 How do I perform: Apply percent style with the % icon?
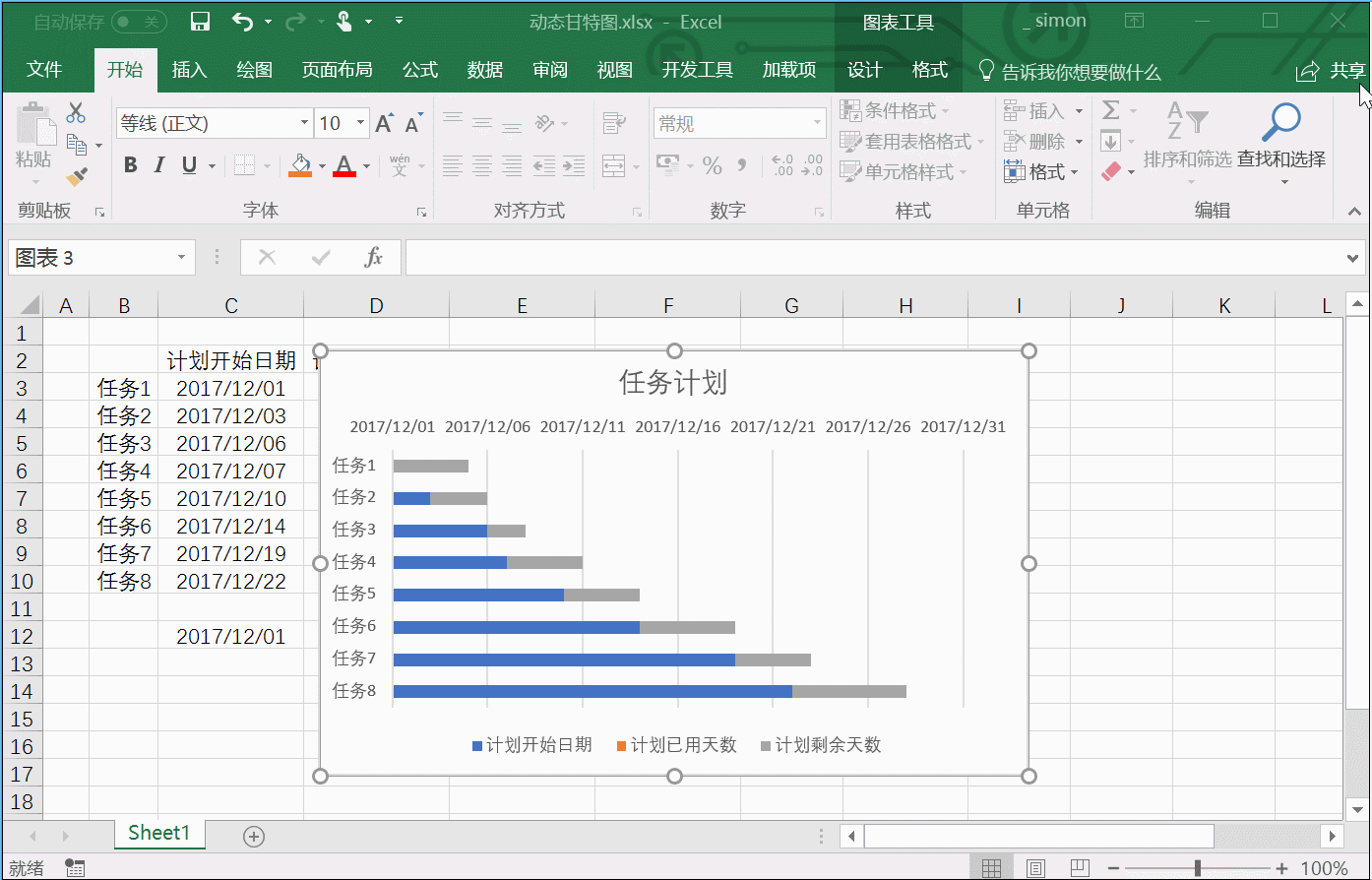click(712, 165)
